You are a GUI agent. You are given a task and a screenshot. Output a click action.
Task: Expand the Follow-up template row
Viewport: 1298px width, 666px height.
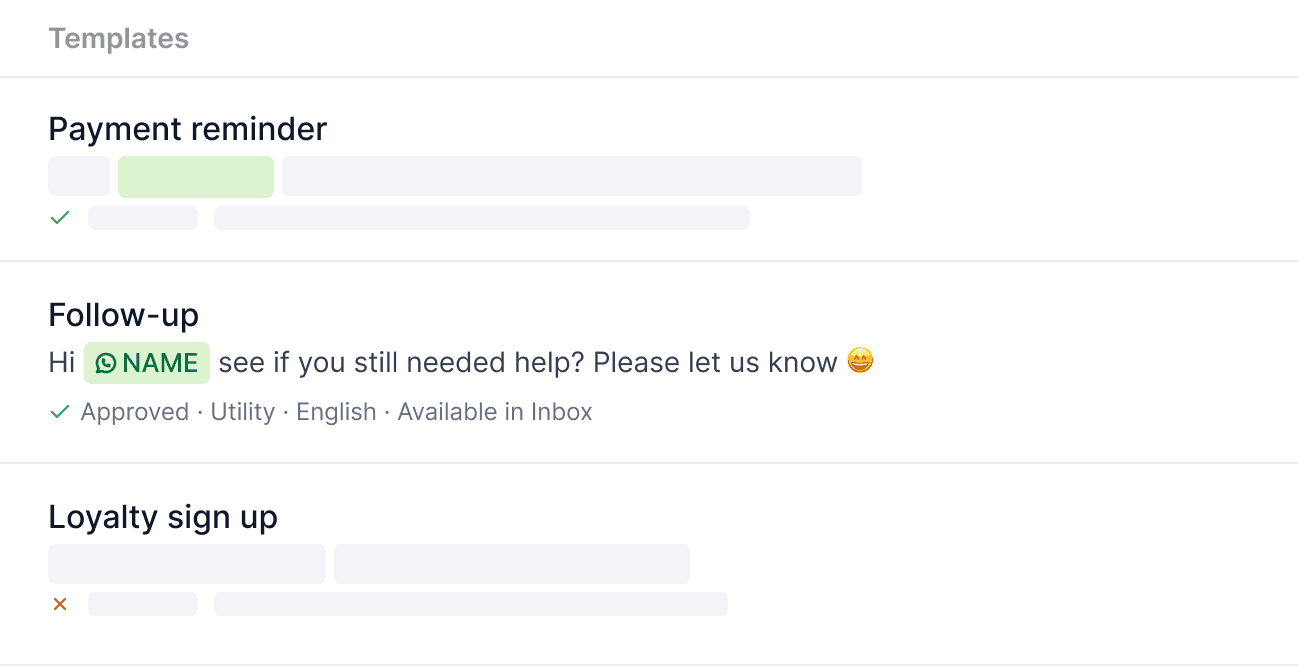click(x=123, y=314)
